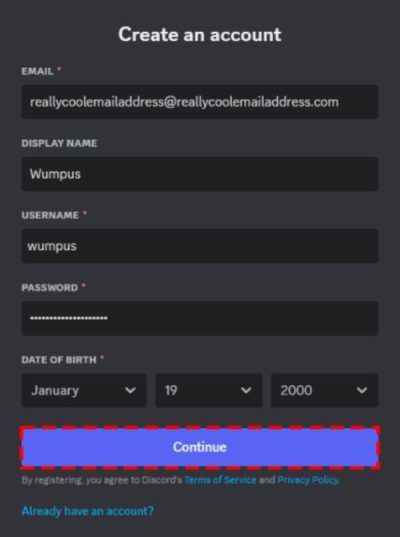
Task: Click the chevron arrow beside day 19
Action: (x=246, y=390)
